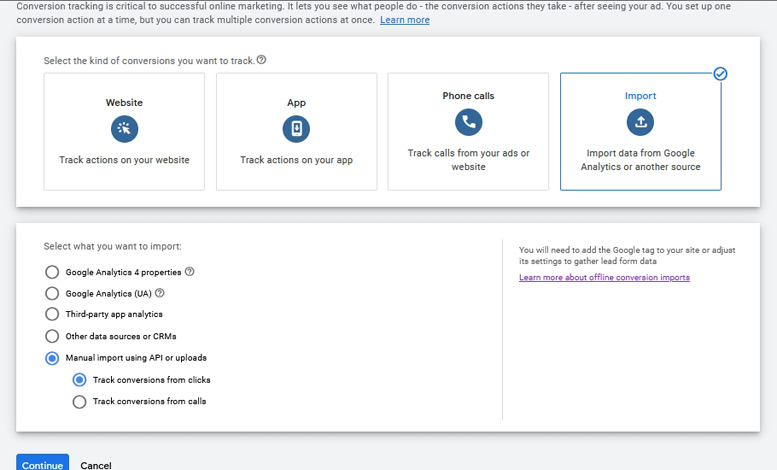Click 'Select what you want to import:' heading

point(112,246)
